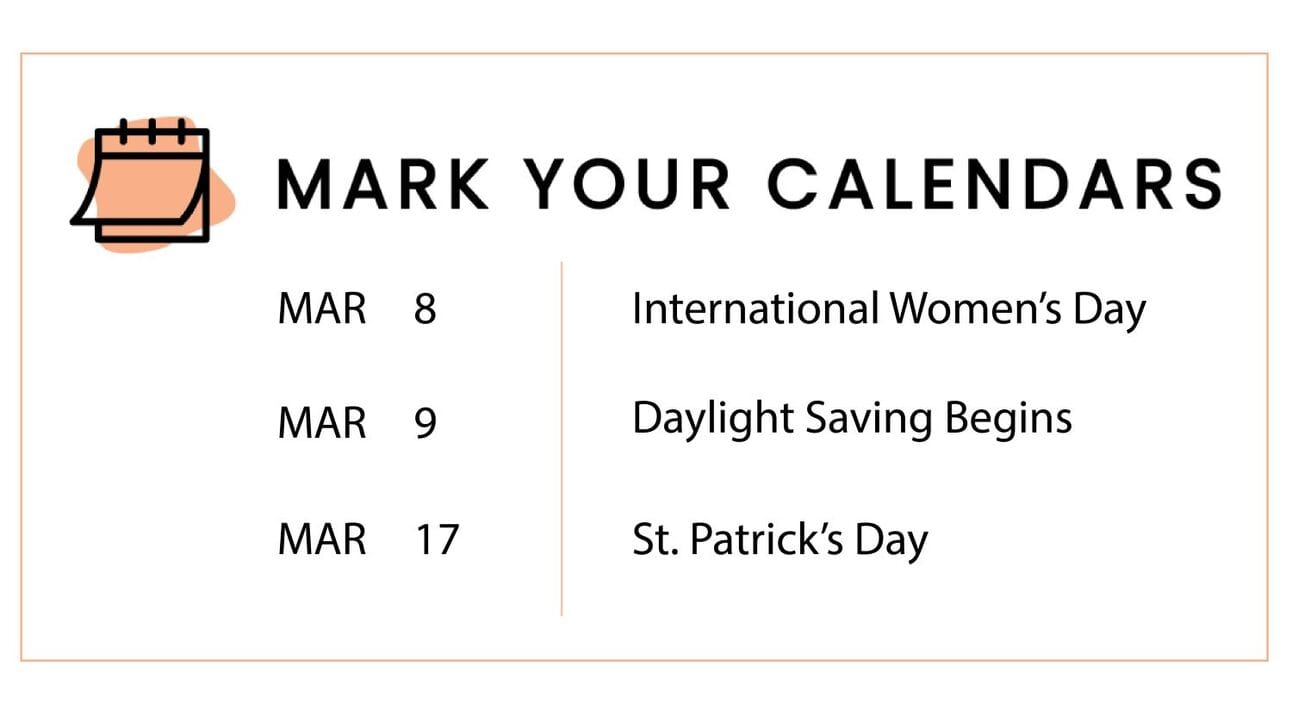The height and width of the screenshot is (717, 1292).
Task: Click the MARK YOUR CALENDARS heading
Action: pos(749,184)
